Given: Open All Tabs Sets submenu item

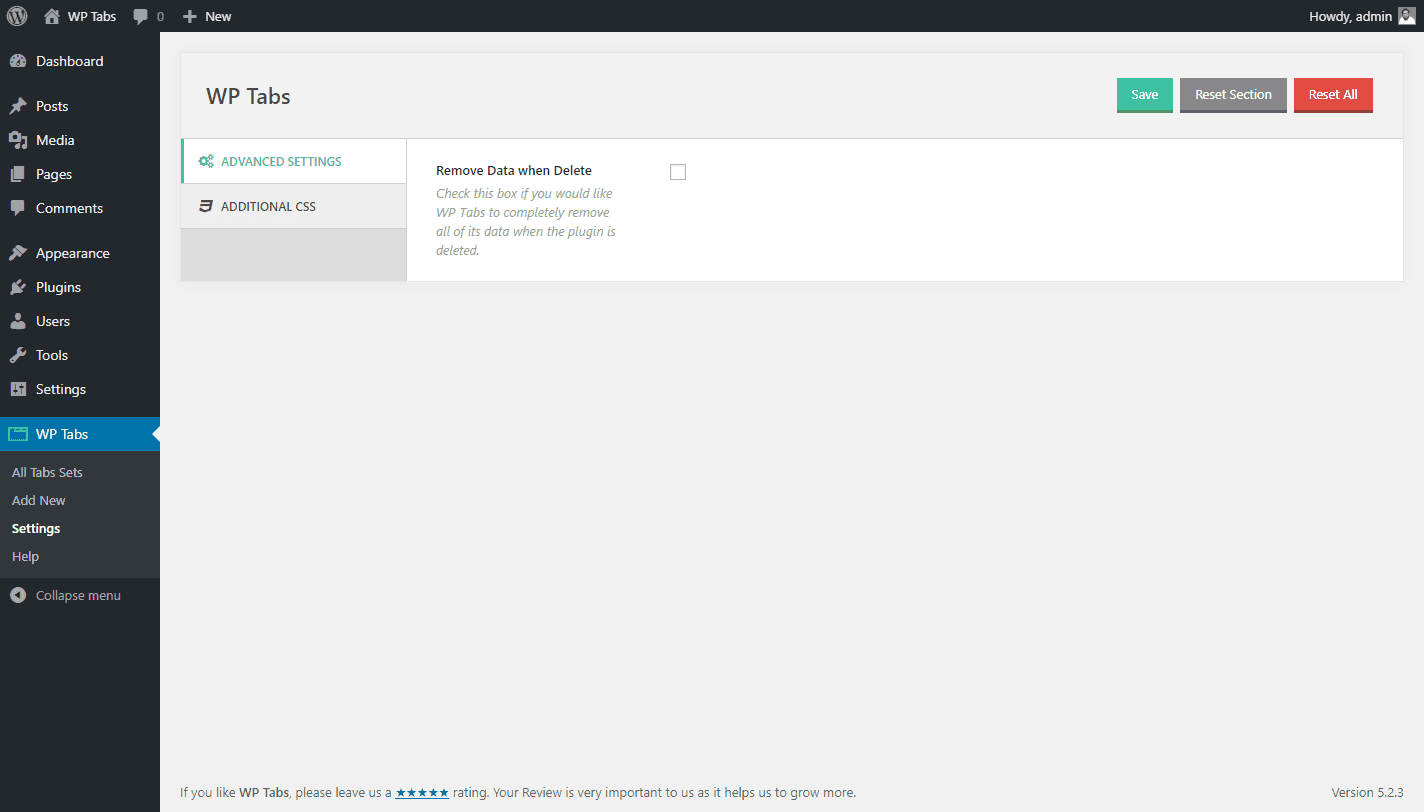Looking at the screenshot, I should tap(47, 472).
